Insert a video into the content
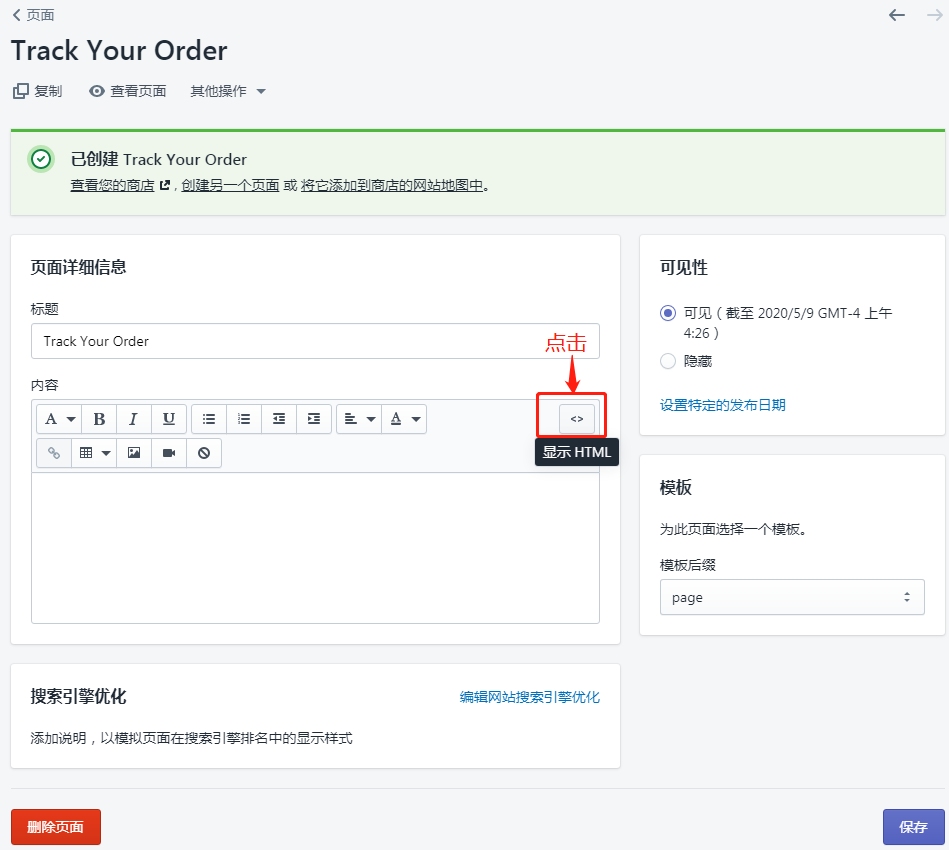The width and height of the screenshot is (949, 850). 168,452
